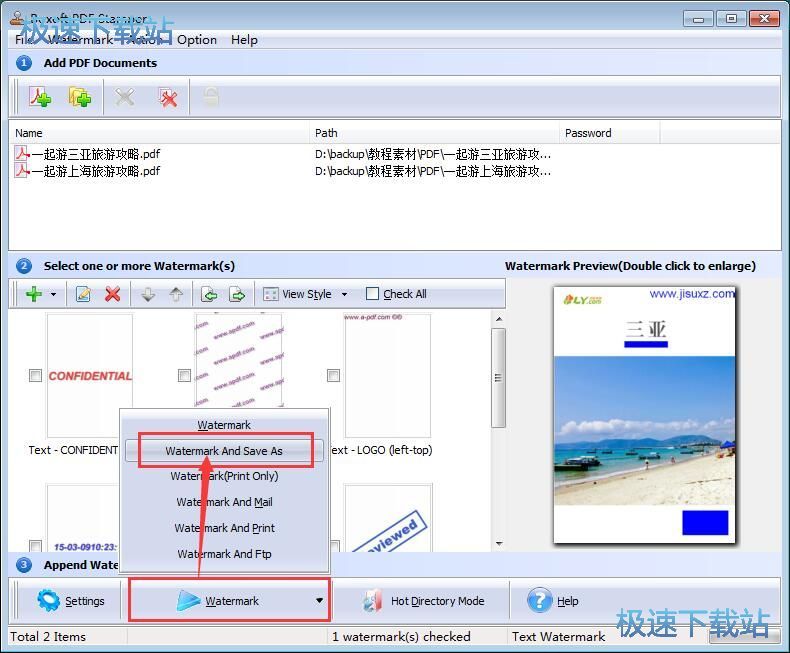Click green plus add-watermark icon

click(x=34, y=294)
